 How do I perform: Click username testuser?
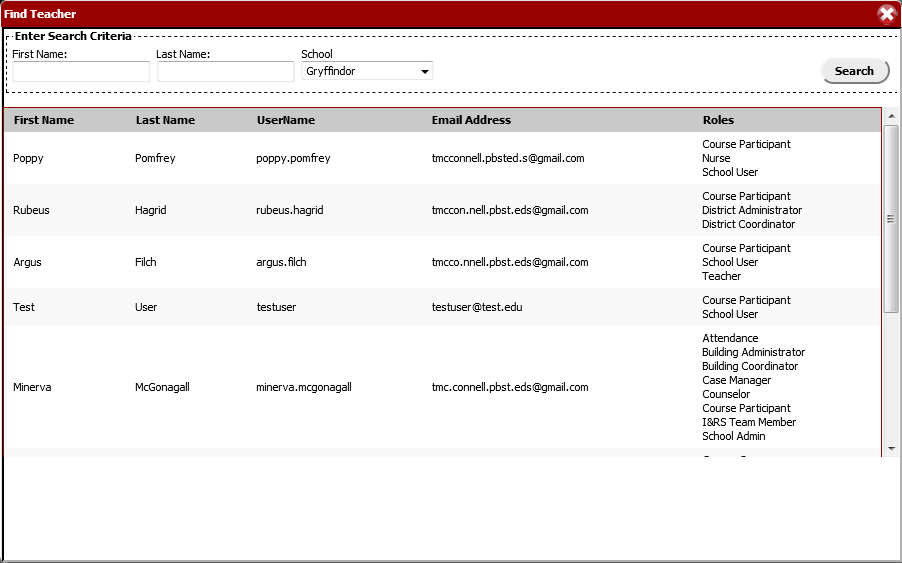276,307
